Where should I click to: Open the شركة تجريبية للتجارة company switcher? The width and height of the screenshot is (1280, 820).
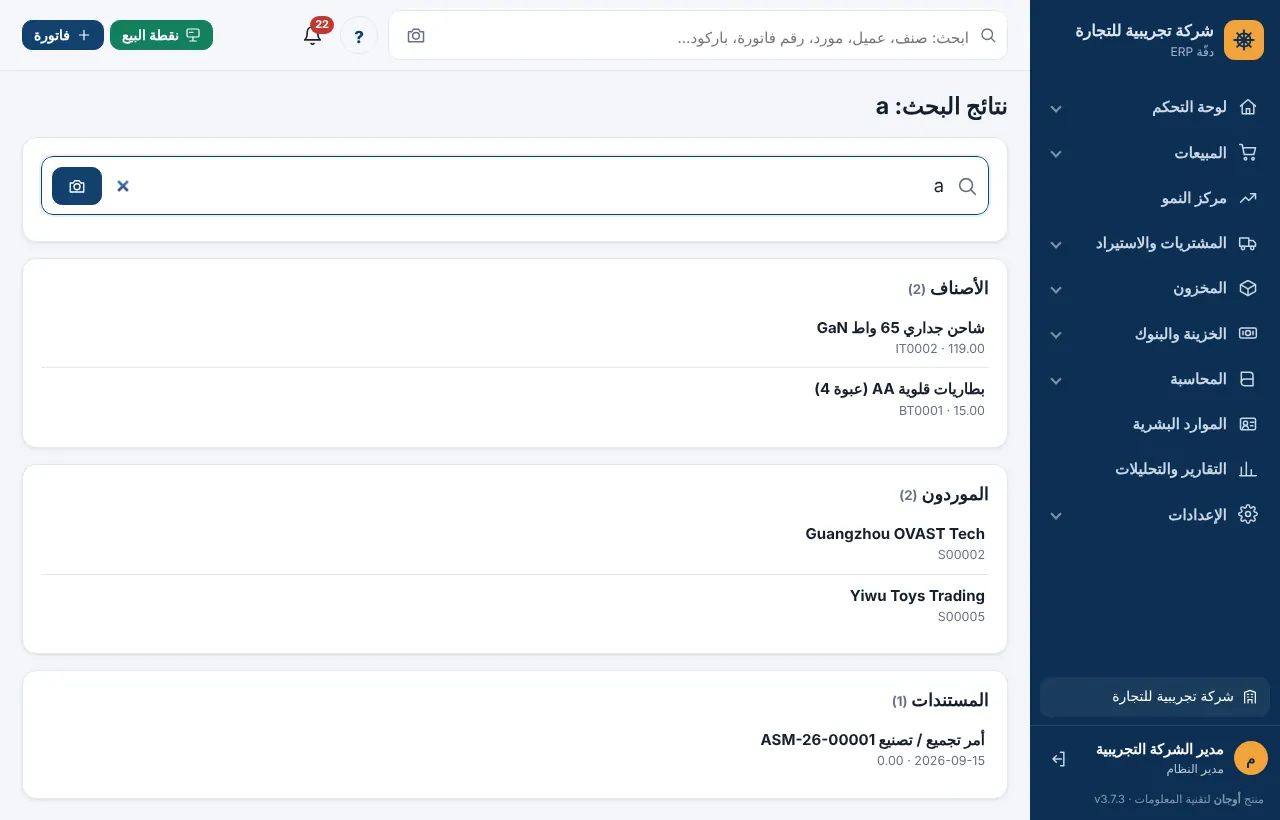coord(1155,696)
